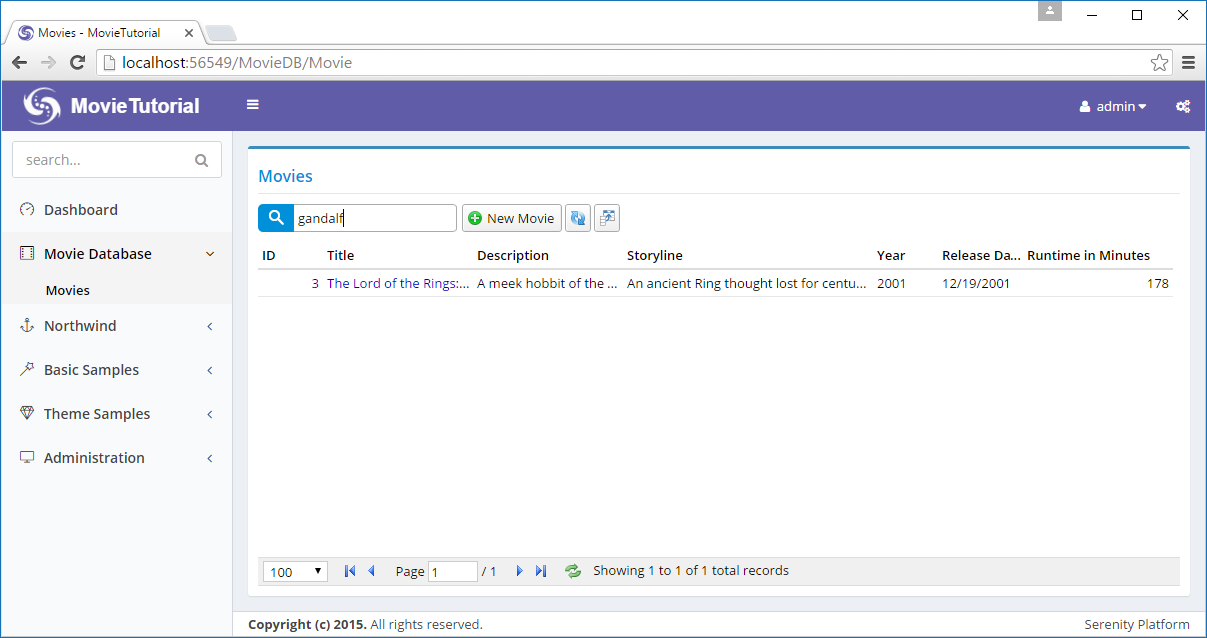Click the blue quick search magnifier icon
1207x638 pixels.
(x=275, y=218)
